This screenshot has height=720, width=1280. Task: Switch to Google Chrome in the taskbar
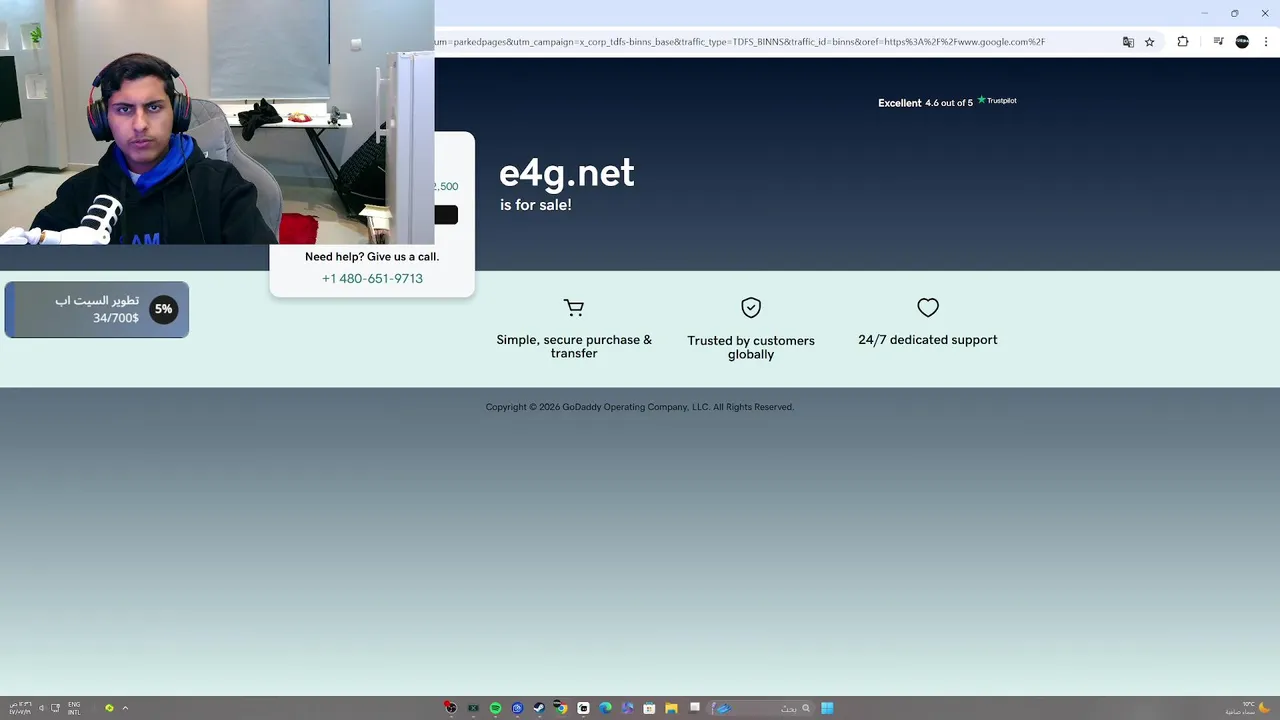coord(561,708)
